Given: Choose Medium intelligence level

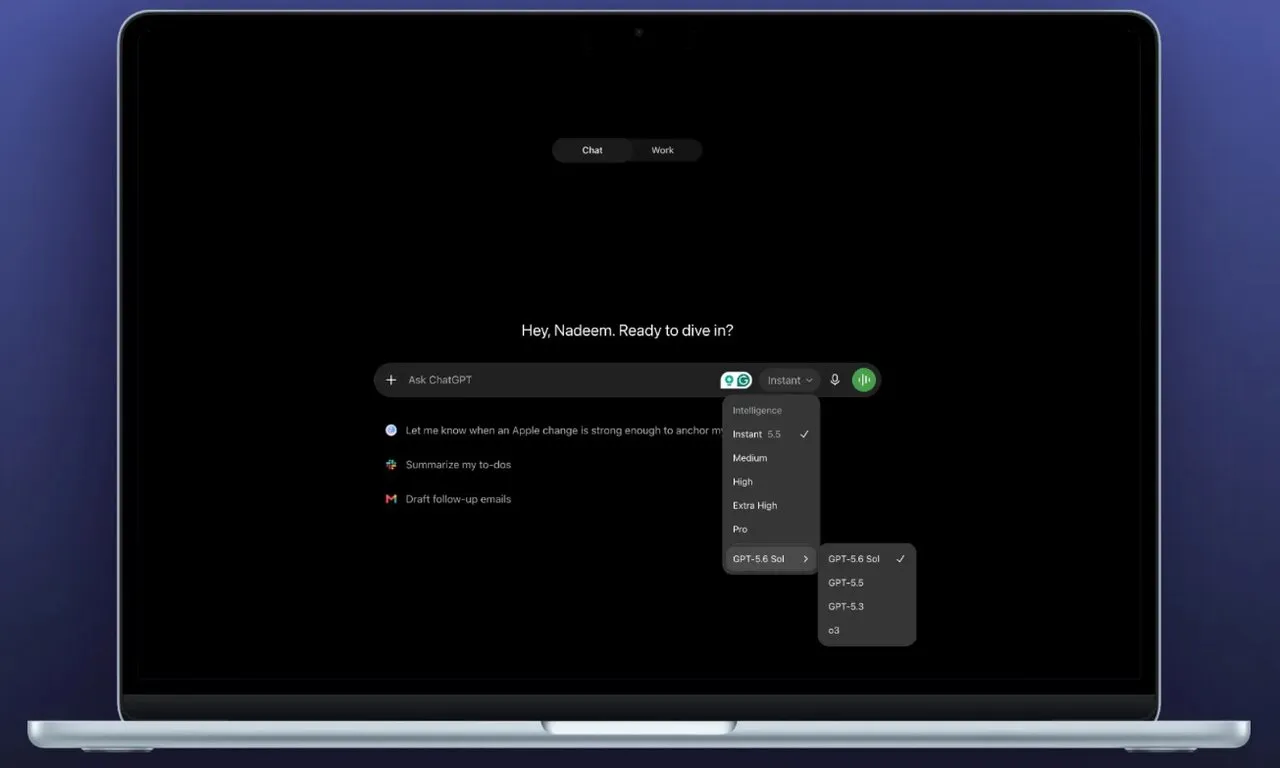Looking at the screenshot, I should pyautogui.click(x=771, y=458).
